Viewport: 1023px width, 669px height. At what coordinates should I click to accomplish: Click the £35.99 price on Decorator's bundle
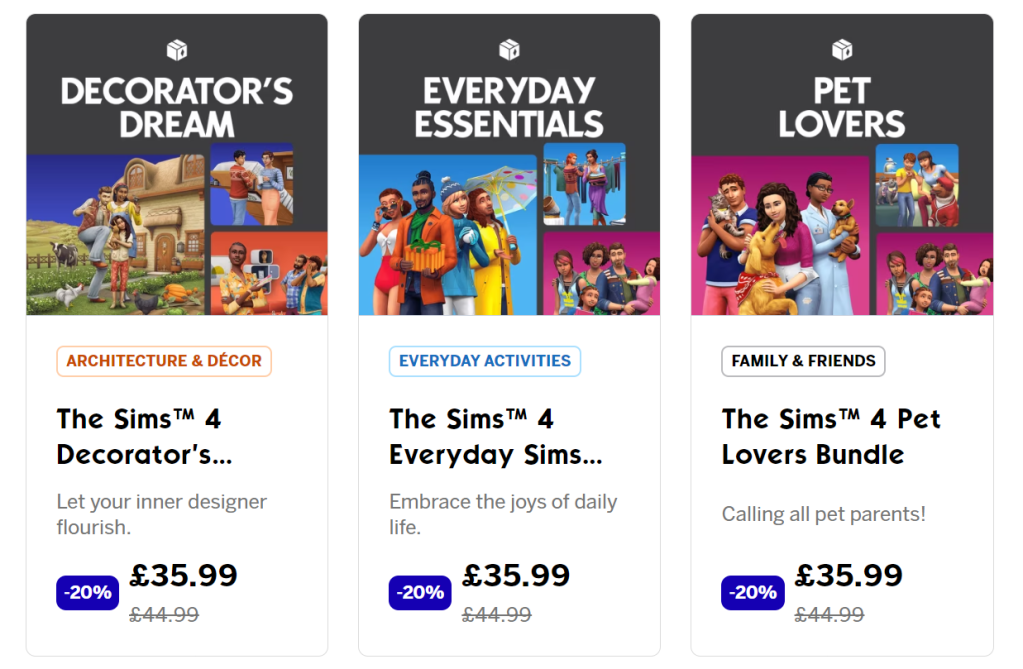pos(184,576)
